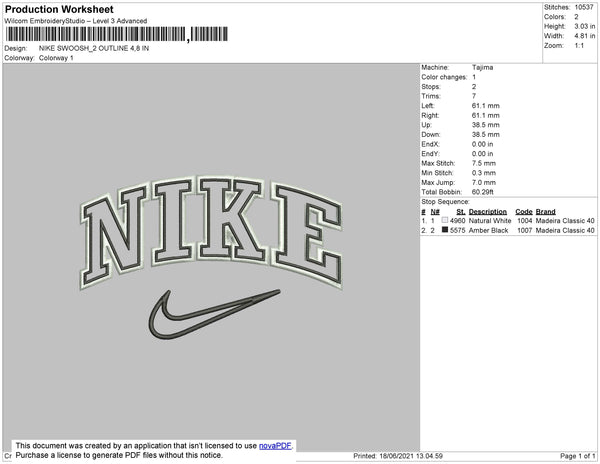This screenshot has height=464, width=600.
Task: Click stitch count 4960 in stop sequence
Action: (458, 221)
